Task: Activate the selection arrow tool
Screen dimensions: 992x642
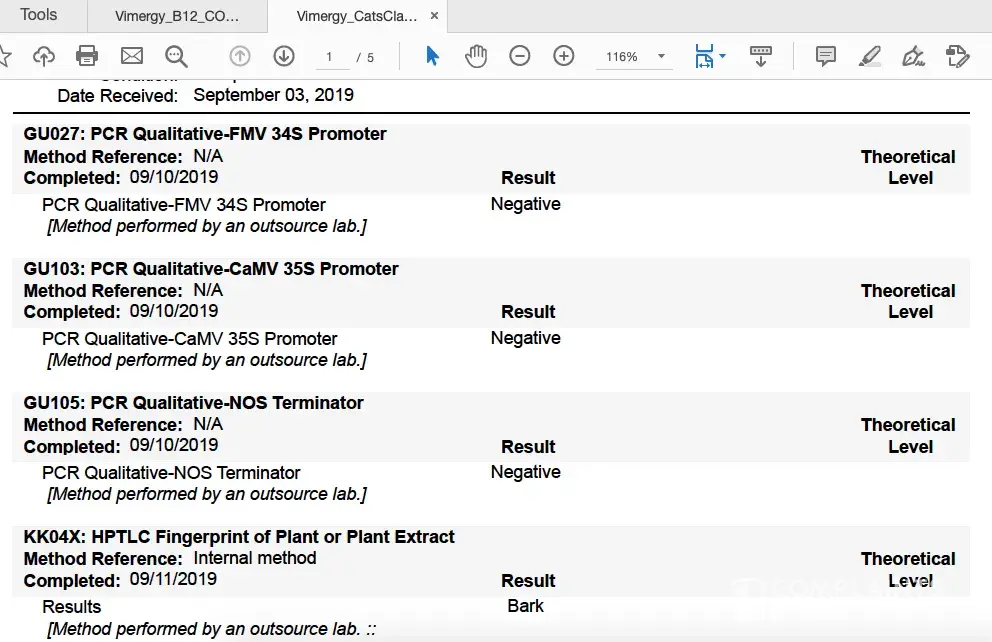Action: click(432, 56)
